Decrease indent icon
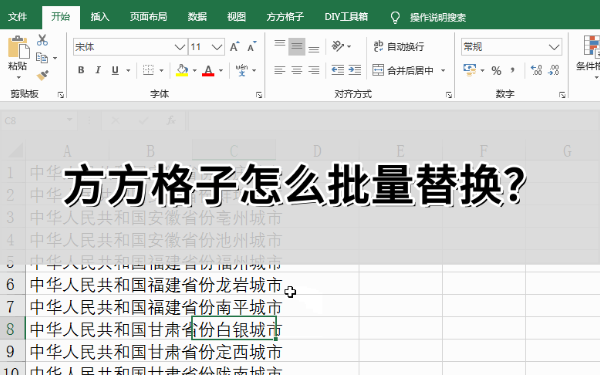 coord(338,70)
